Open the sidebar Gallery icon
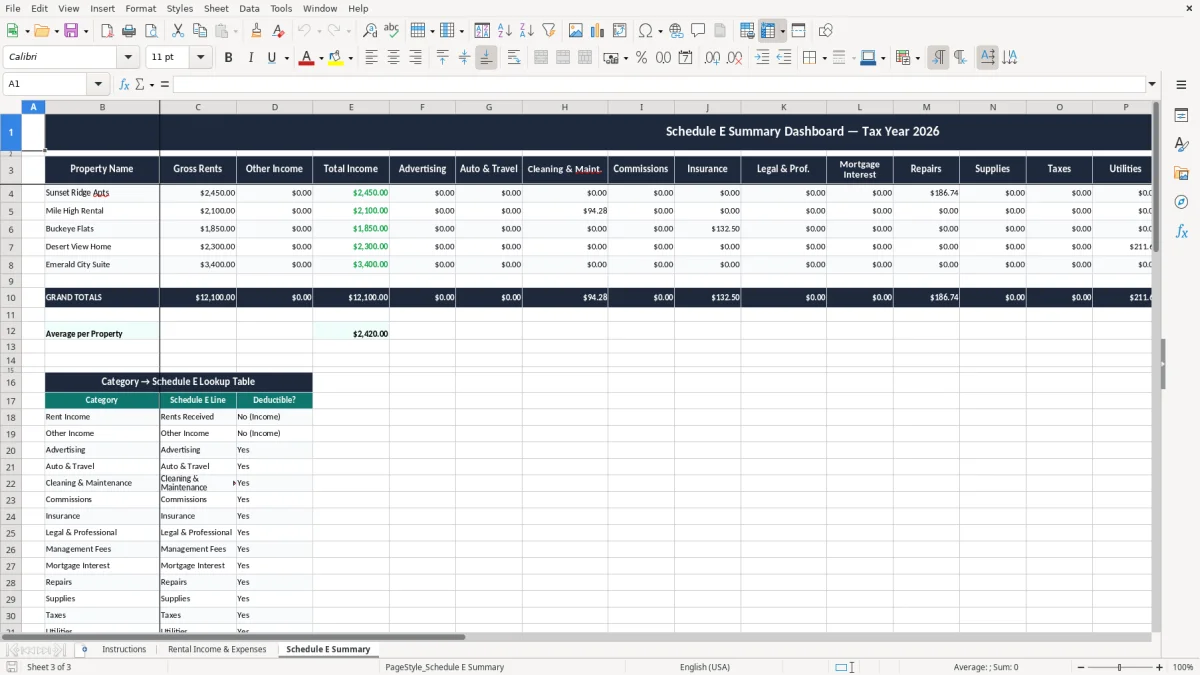Image resolution: width=1200 pixels, height=675 pixels. [x=1181, y=174]
